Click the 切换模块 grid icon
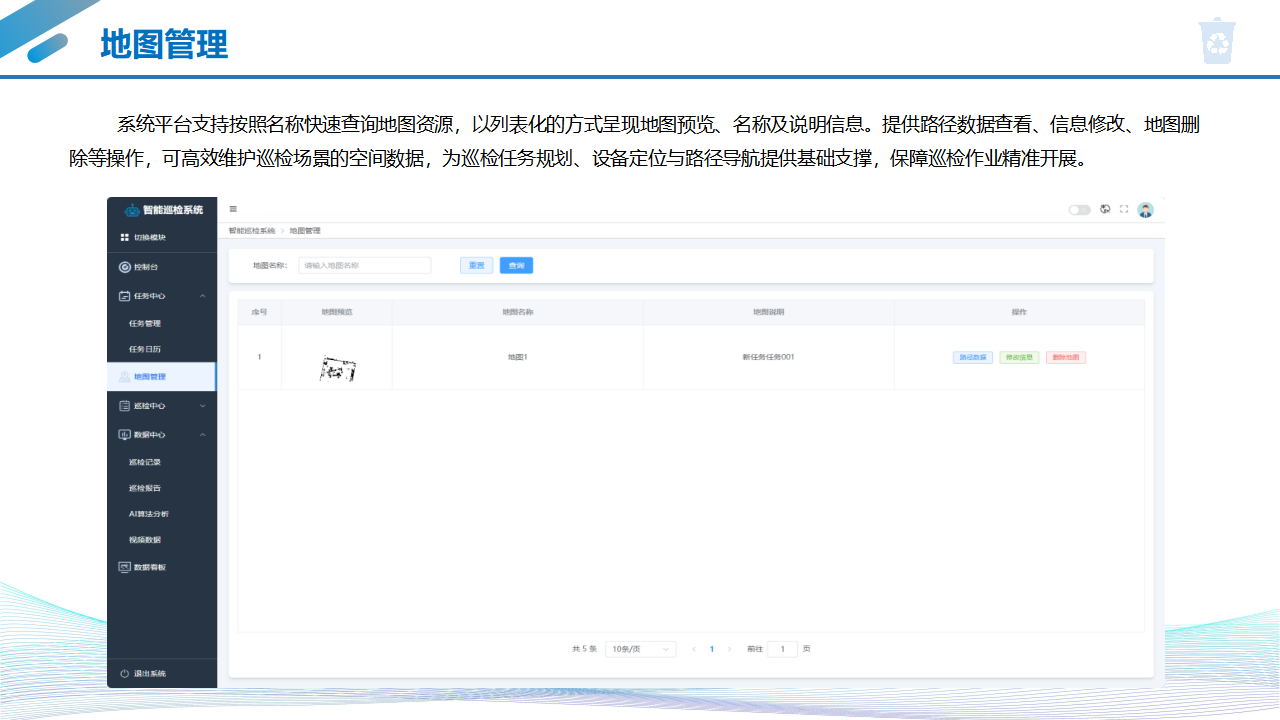 point(125,238)
